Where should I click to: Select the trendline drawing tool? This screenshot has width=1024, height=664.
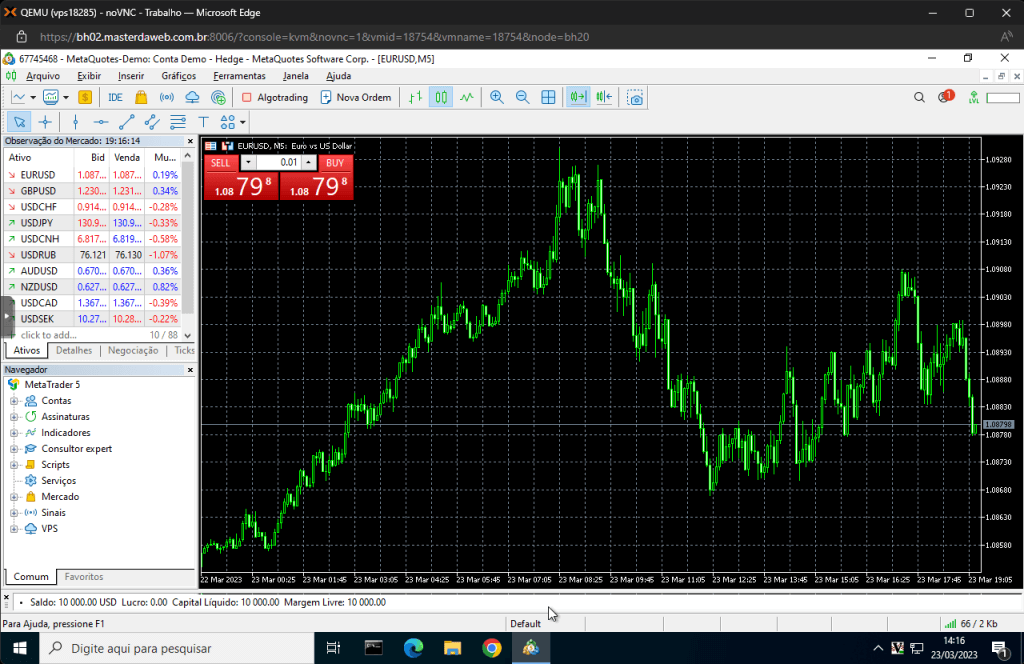coord(126,122)
